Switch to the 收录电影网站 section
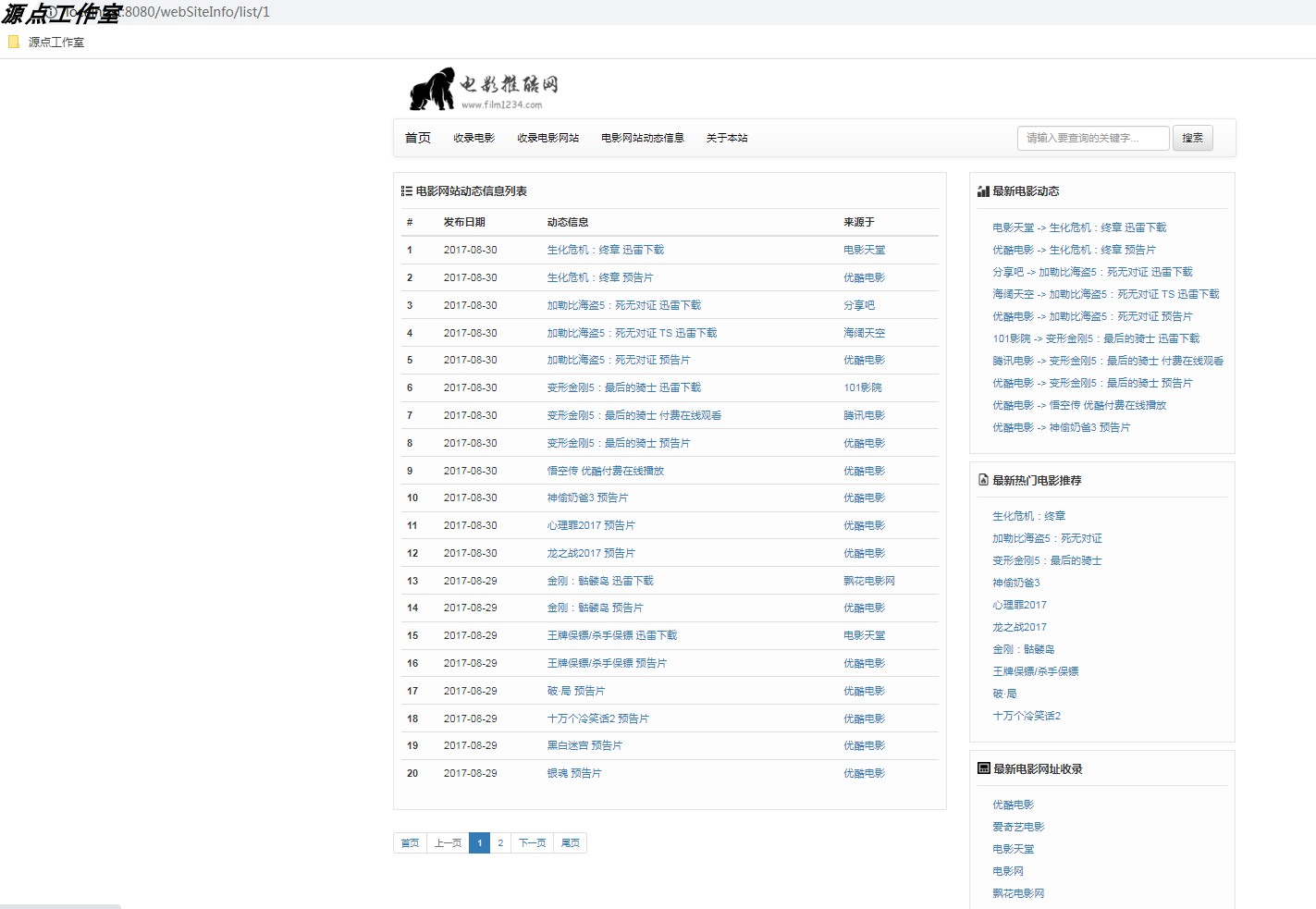Screen dimensions: 1316x909 (547, 137)
